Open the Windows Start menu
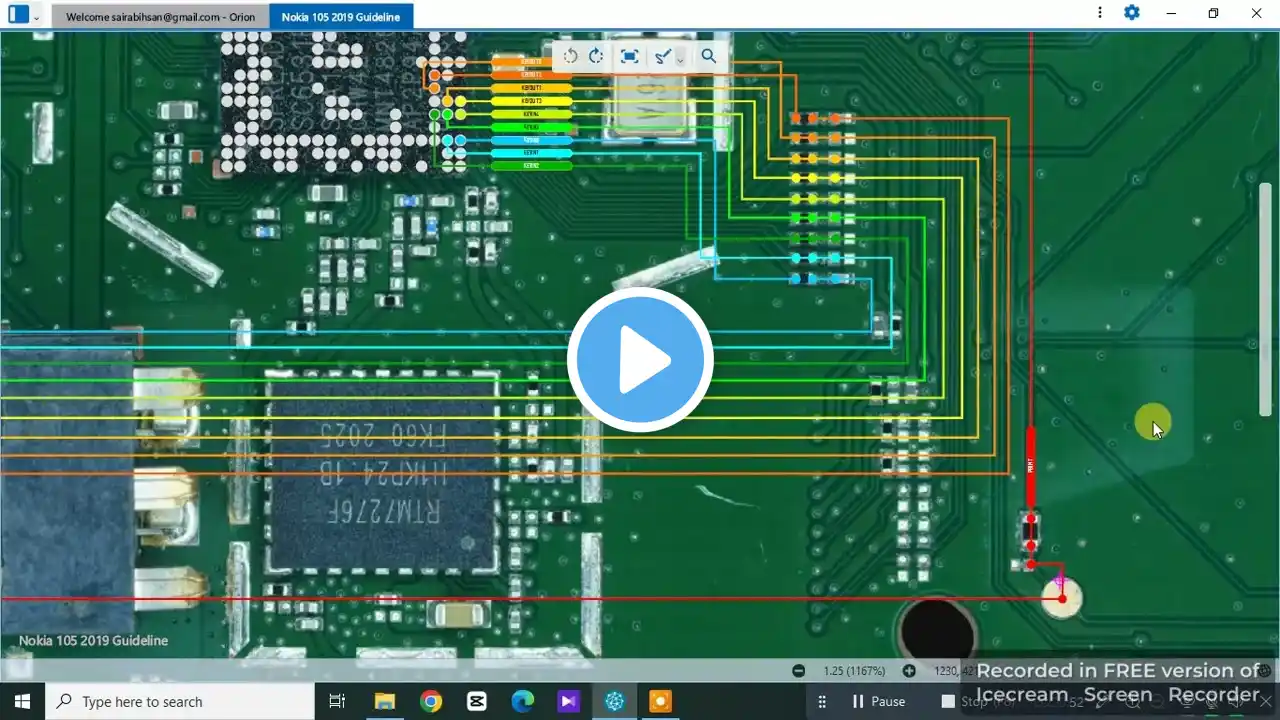1280x720 pixels. pos(22,702)
